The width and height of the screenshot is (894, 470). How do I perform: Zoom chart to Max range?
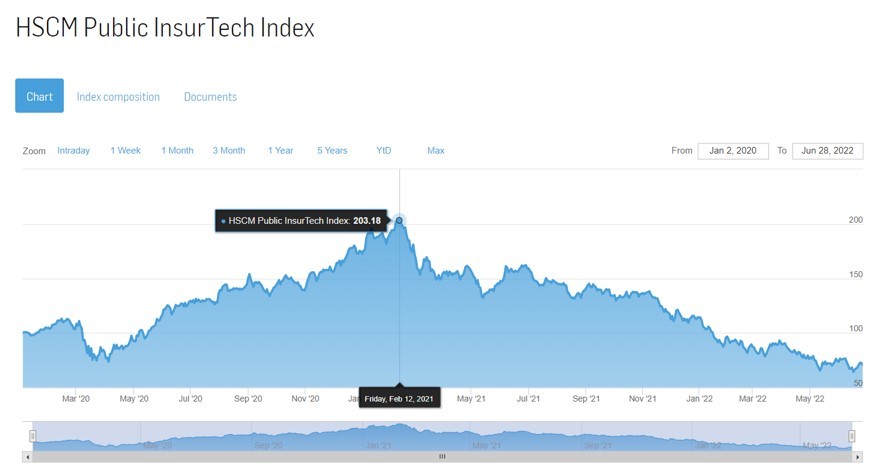pyautogui.click(x=435, y=151)
